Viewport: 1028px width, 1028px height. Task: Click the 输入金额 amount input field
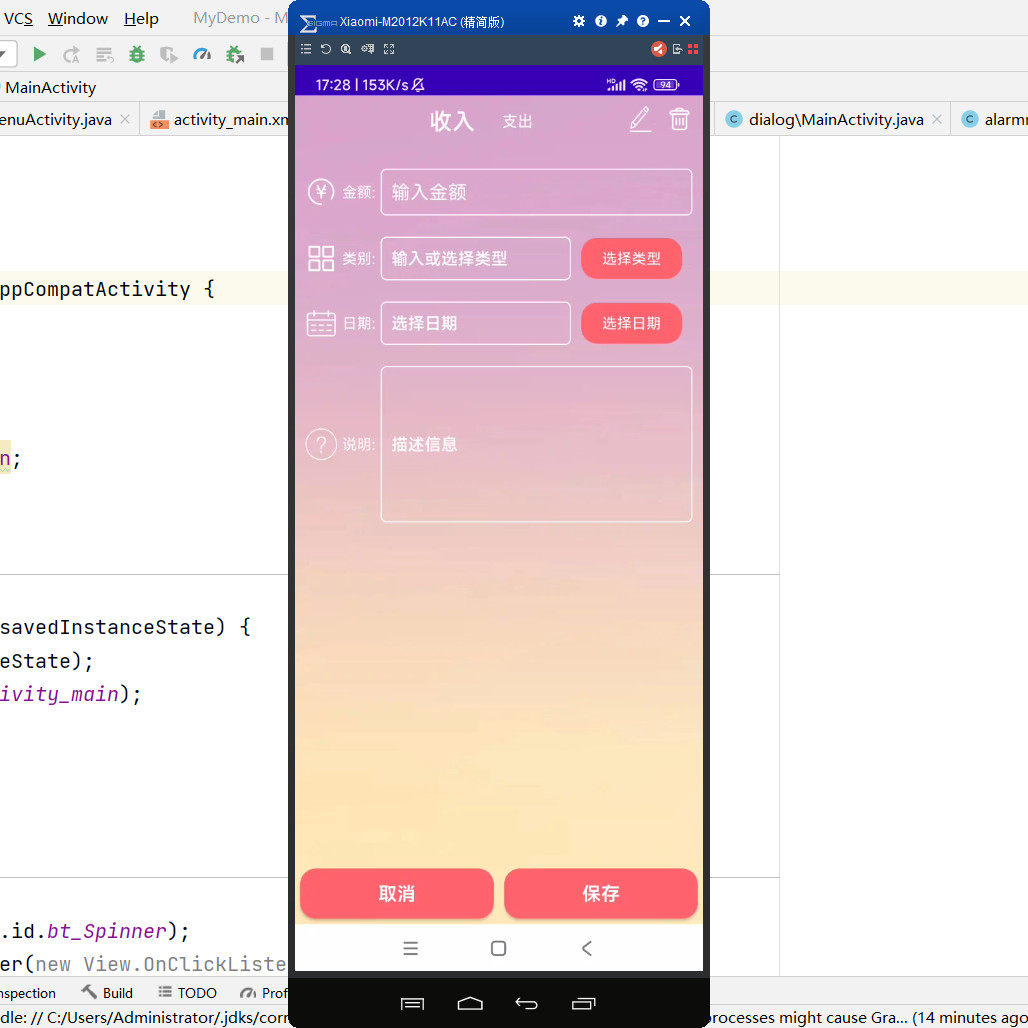click(x=536, y=191)
